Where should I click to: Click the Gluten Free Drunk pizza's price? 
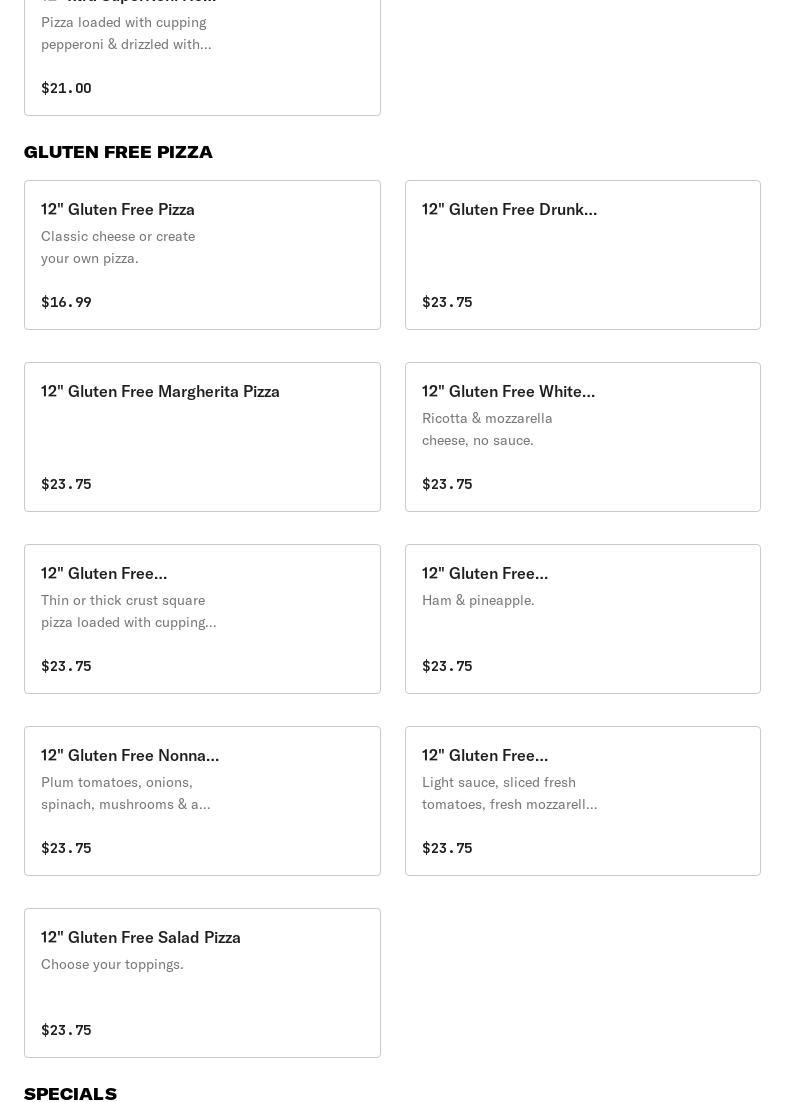point(447,302)
